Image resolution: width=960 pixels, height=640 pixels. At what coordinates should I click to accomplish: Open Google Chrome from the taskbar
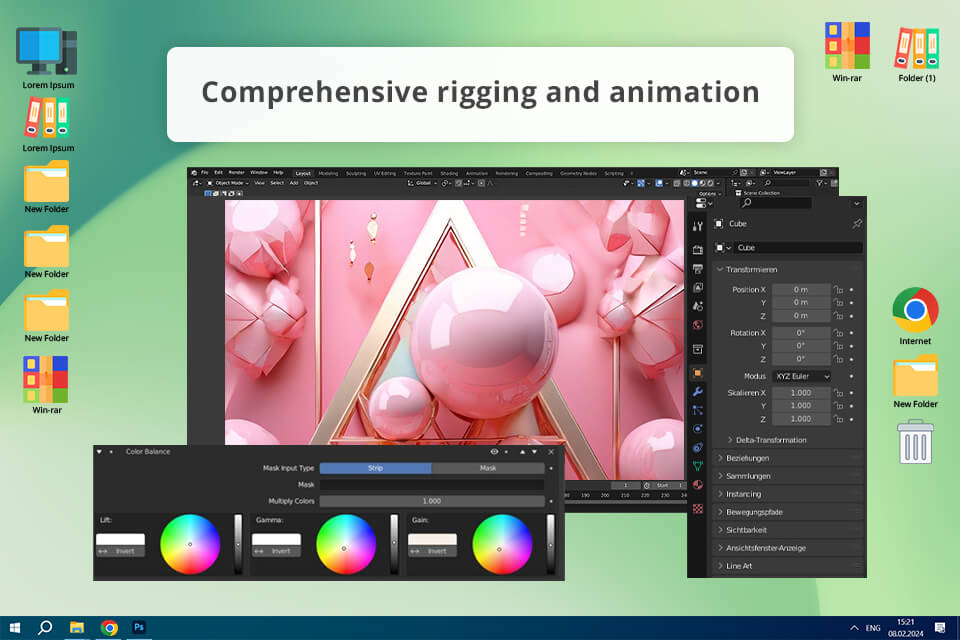(x=109, y=628)
